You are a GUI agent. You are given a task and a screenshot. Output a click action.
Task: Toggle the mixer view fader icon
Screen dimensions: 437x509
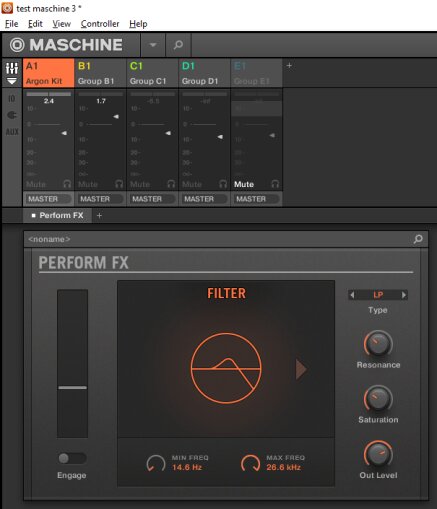12,68
